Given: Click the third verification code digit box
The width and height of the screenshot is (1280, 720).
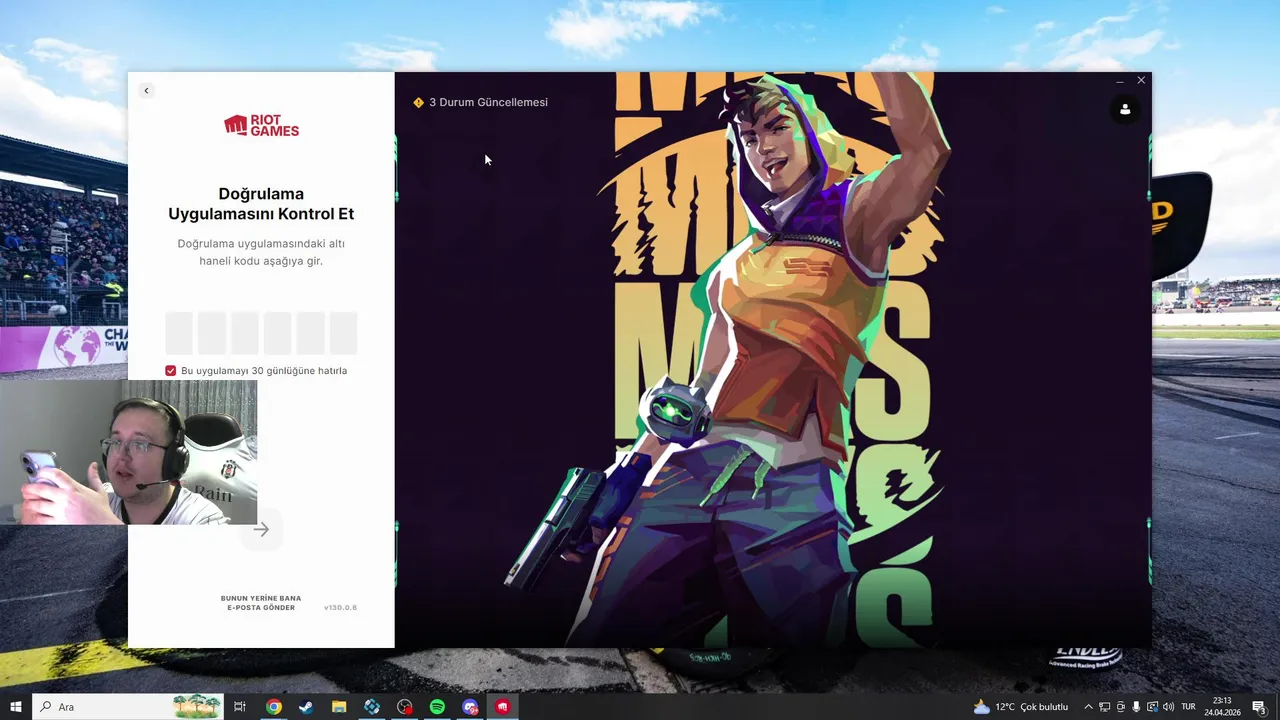Looking at the screenshot, I should pyautogui.click(x=245, y=333).
